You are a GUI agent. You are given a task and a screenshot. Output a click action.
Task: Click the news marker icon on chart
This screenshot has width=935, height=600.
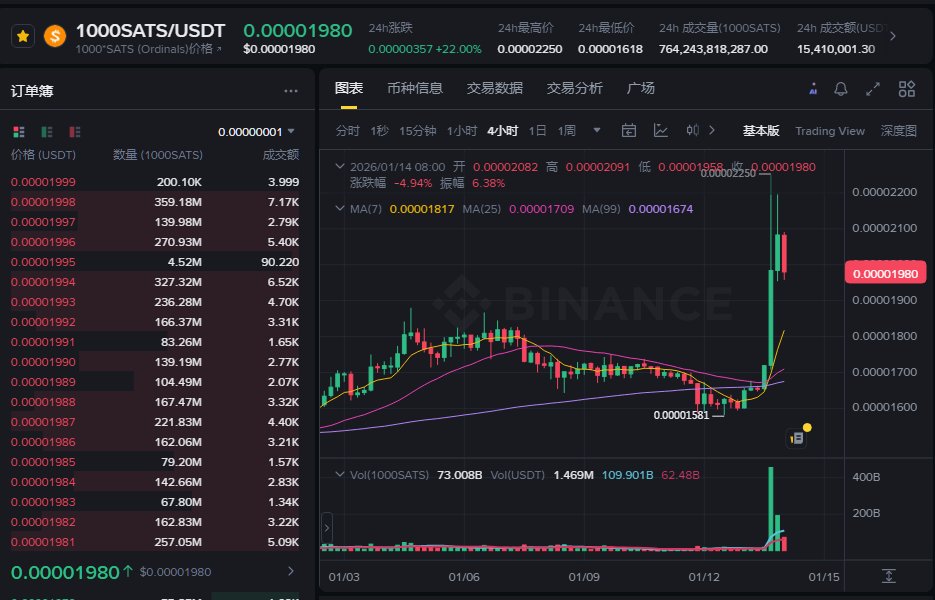797,437
